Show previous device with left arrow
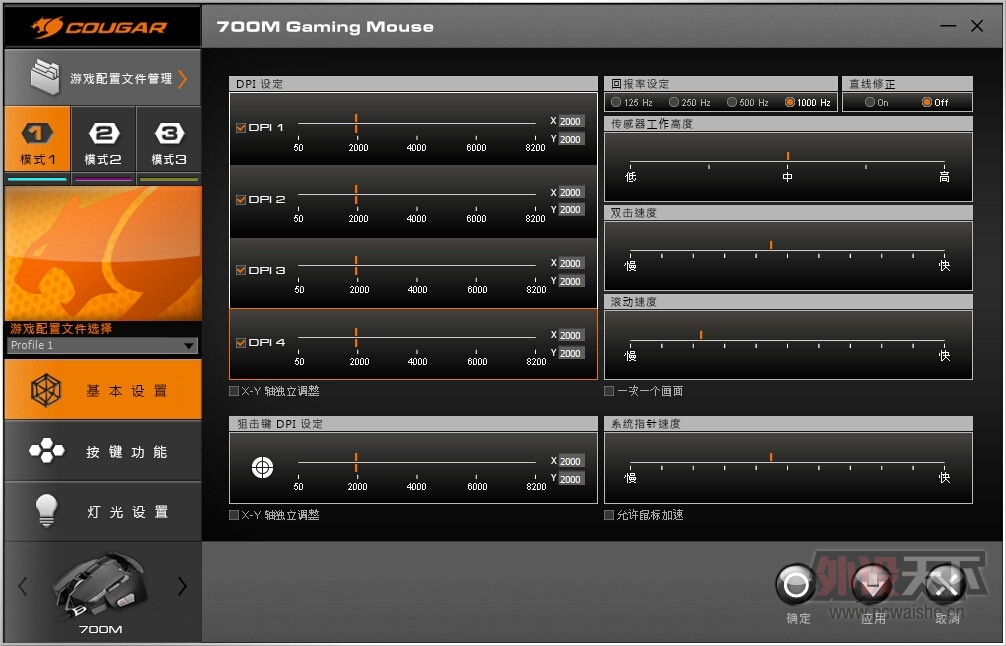The height and width of the screenshot is (646, 1006). point(23,586)
